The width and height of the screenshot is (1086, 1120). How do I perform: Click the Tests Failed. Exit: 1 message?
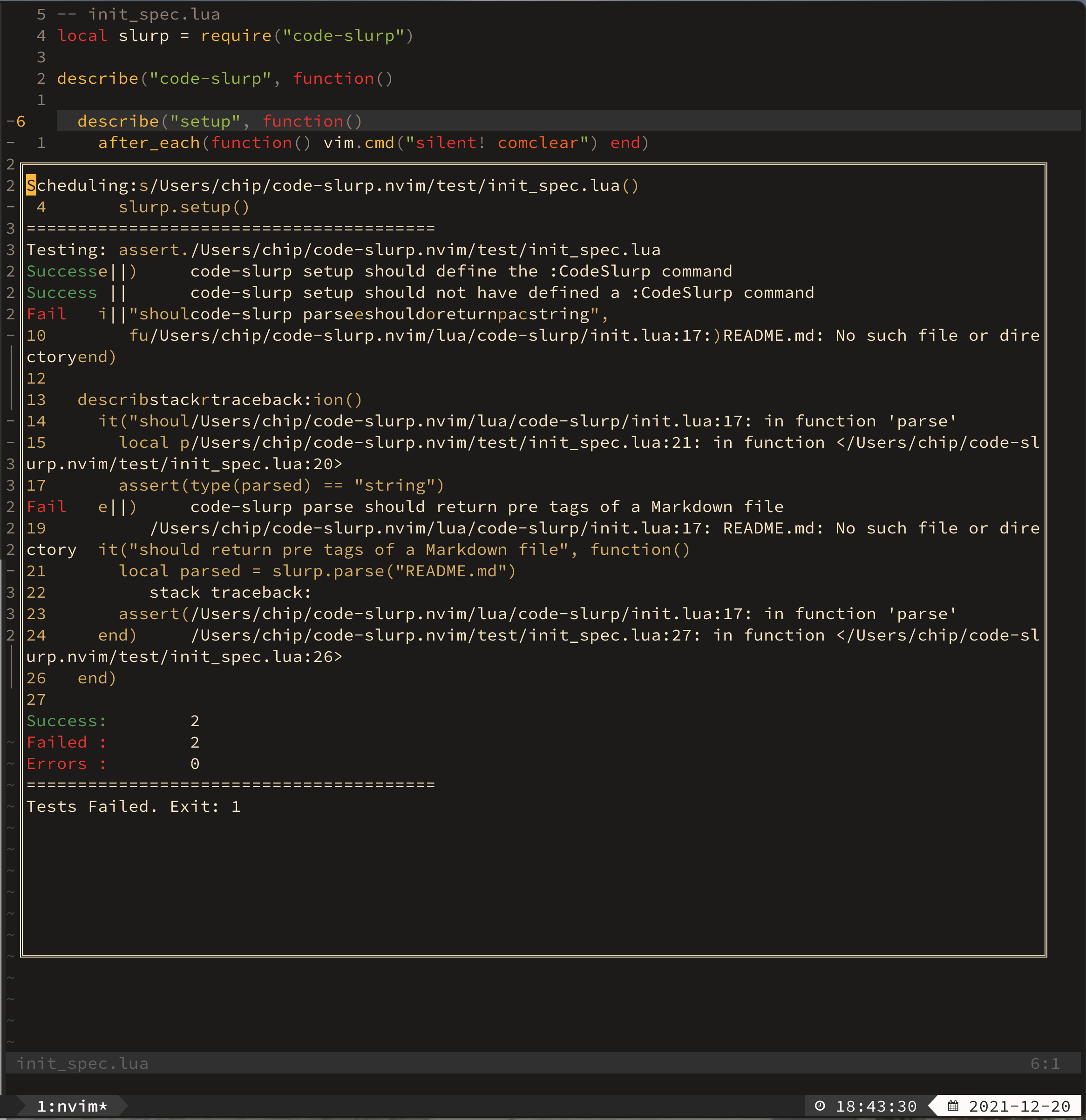[x=133, y=806]
